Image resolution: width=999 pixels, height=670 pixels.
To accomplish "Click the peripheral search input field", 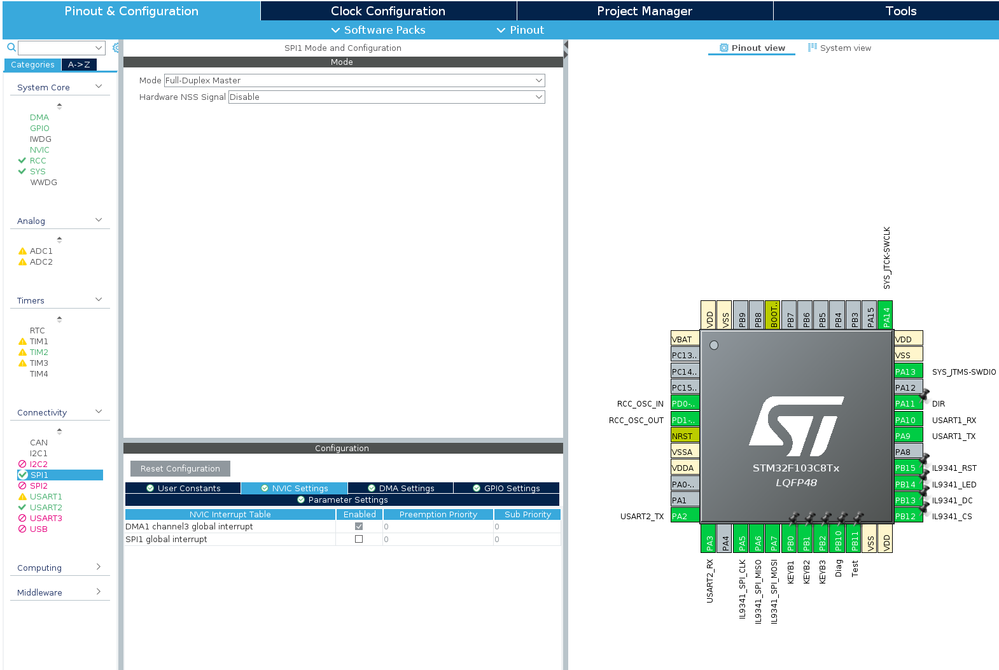I will pyautogui.click(x=56, y=48).
